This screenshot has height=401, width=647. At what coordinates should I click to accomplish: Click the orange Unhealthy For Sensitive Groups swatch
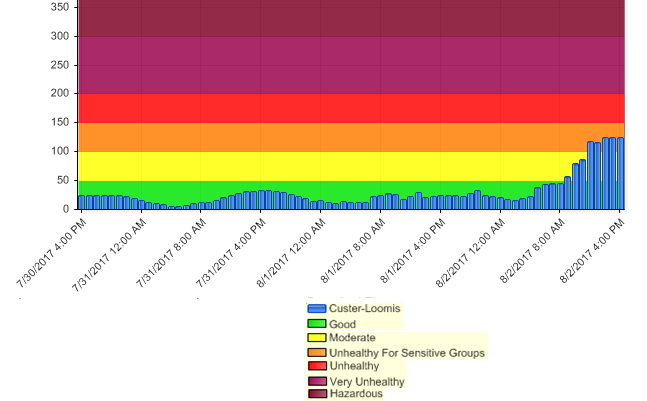(317, 353)
